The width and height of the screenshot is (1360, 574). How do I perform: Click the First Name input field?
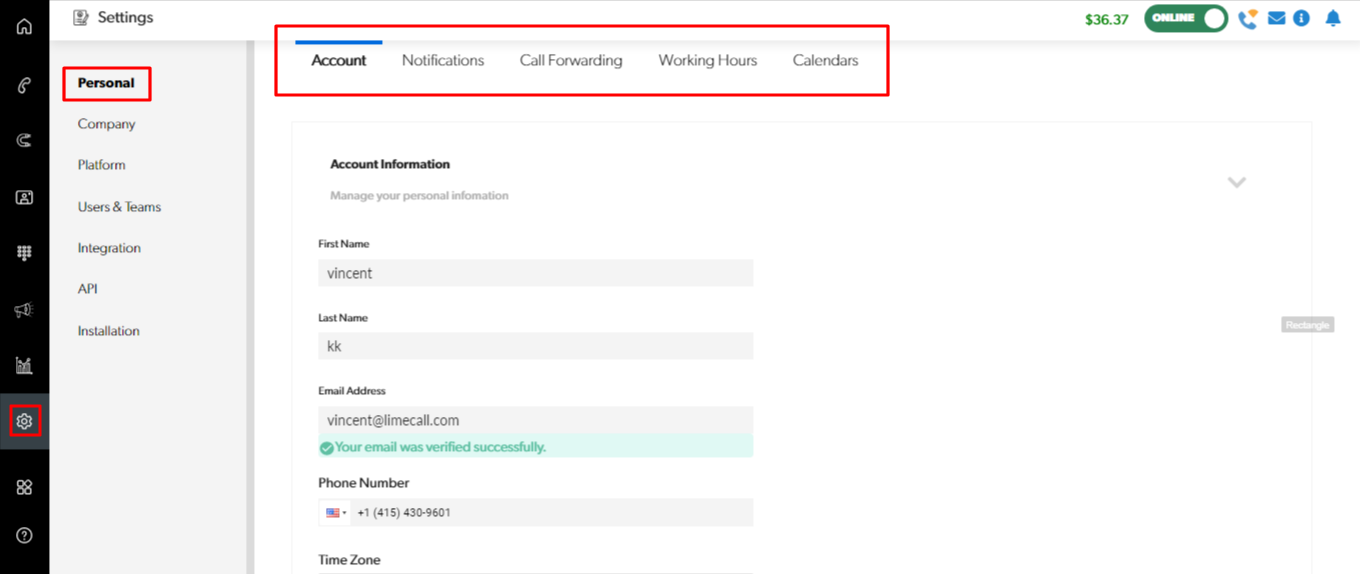click(x=535, y=273)
